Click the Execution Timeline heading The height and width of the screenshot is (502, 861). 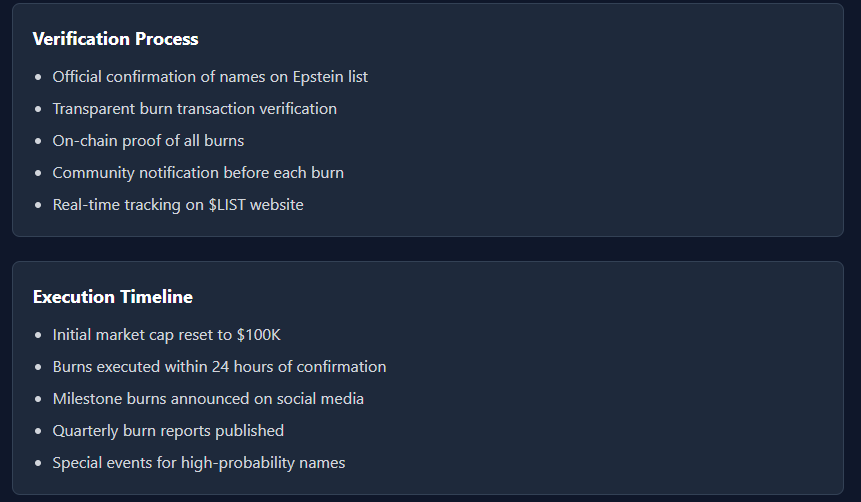113,297
